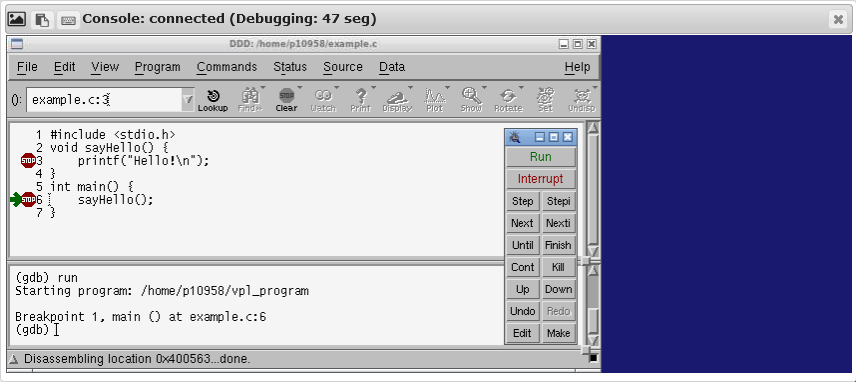Image resolution: width=856 pixels, height=382 pixels.
Task: Click the Kill button
Action: 558,267
